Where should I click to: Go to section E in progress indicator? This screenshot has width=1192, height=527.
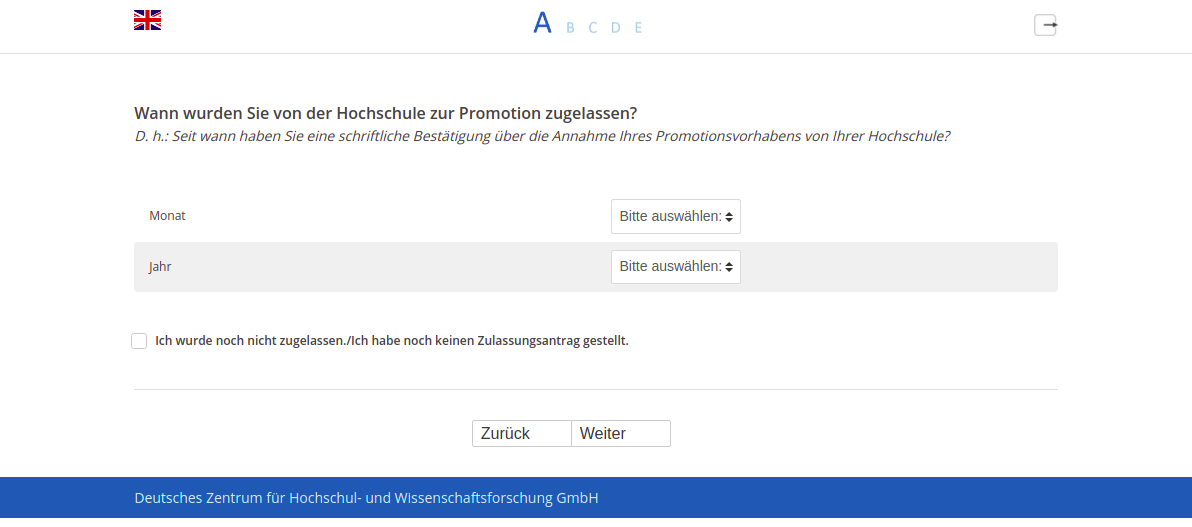(x=639, y=28)
